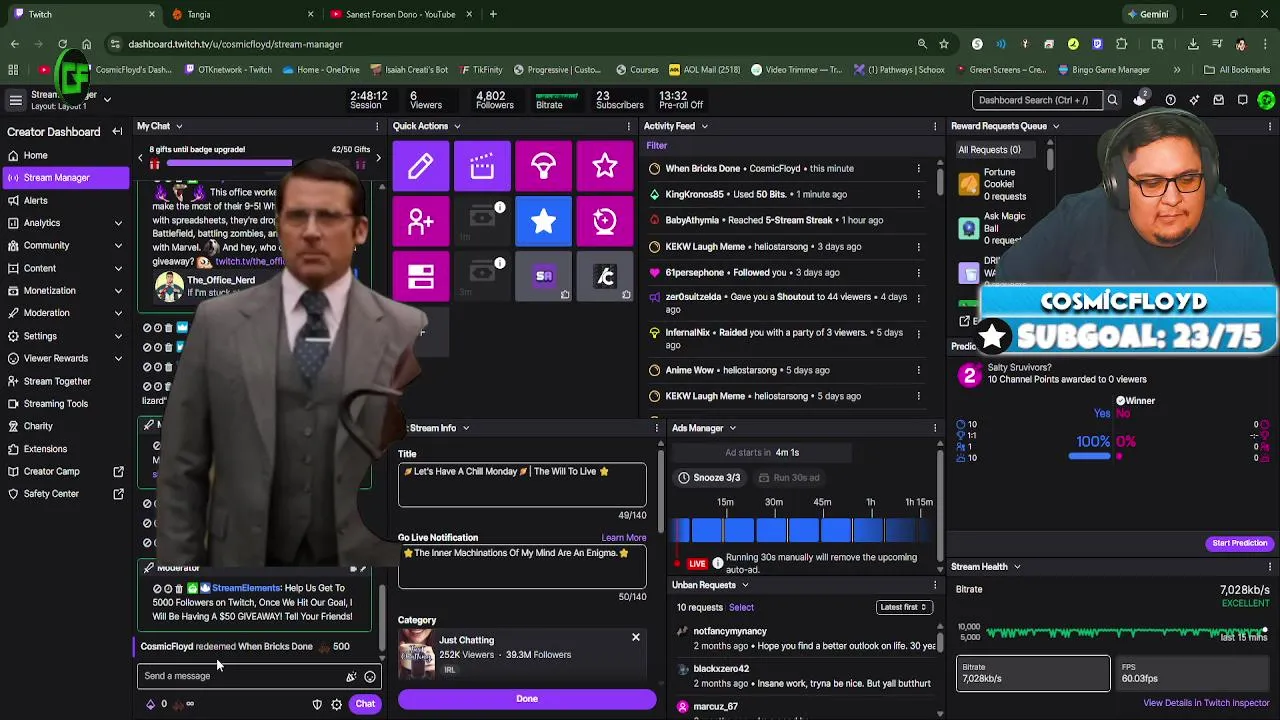Viewport: 1280px width, 720px height.
Task: Click the dashboard search magnifier icon
Action: point(1112,100)
